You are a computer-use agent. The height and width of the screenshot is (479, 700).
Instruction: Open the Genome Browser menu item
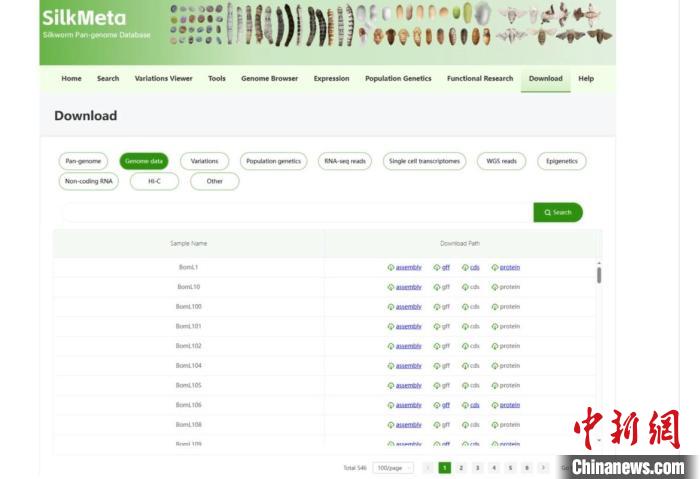pos(269,78)
